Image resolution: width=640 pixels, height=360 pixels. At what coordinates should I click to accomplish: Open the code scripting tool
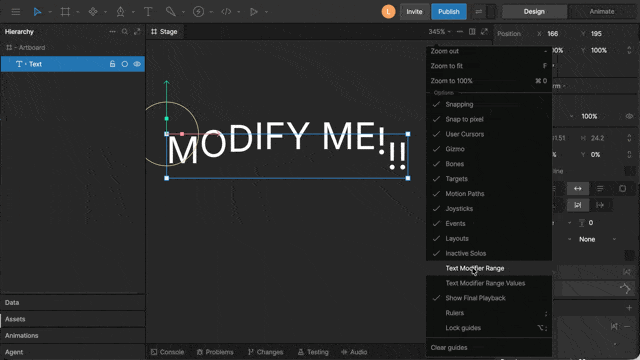tap(226, 11)
